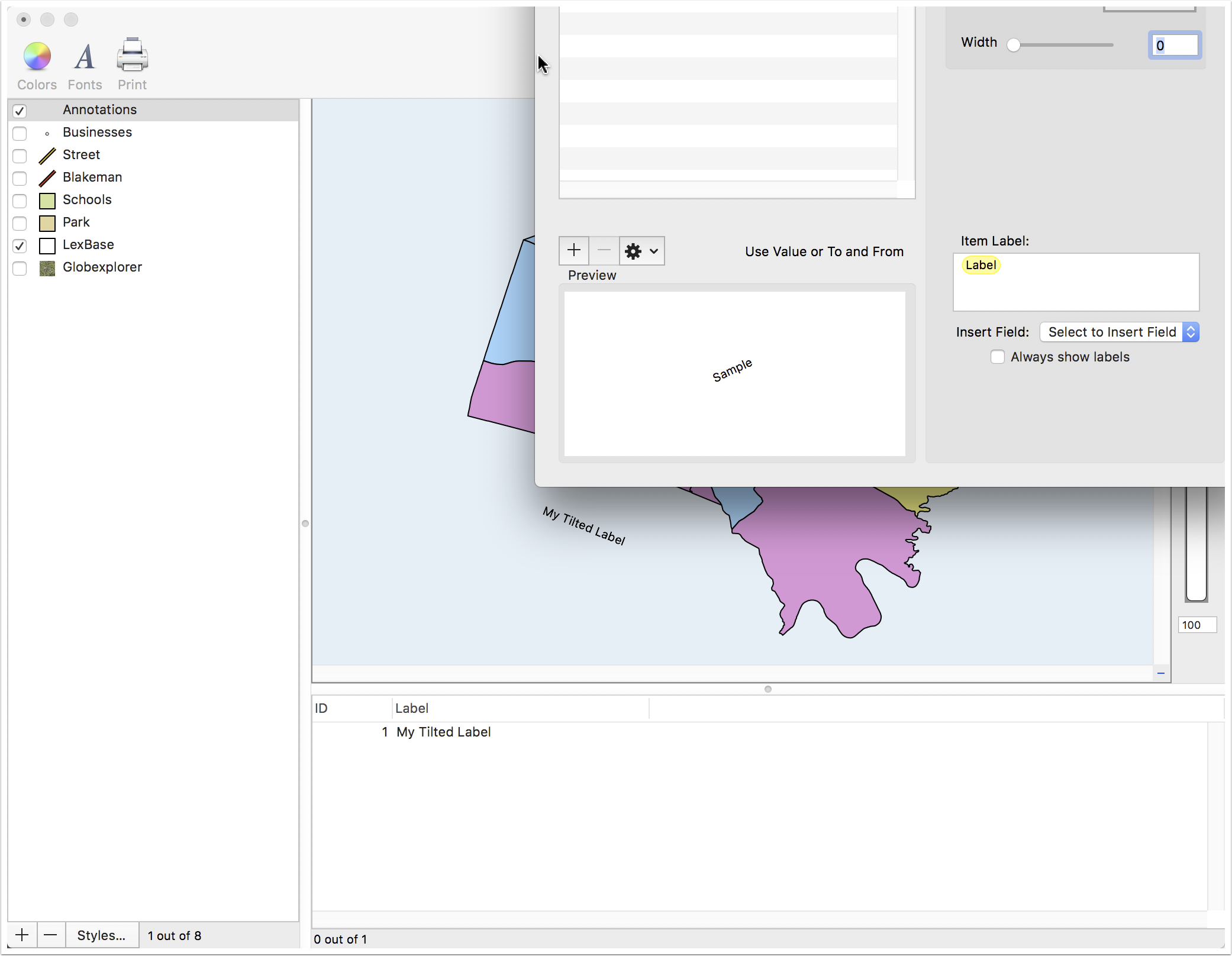The height and width of the screenshot is (956, 1232).
Task: Add a new style row with plus button
Action: pos(574,251)
